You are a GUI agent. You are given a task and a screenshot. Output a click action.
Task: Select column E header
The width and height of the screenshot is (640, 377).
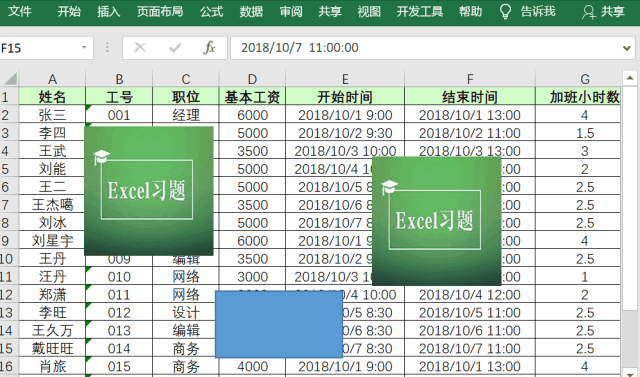(x=345, y=78)
